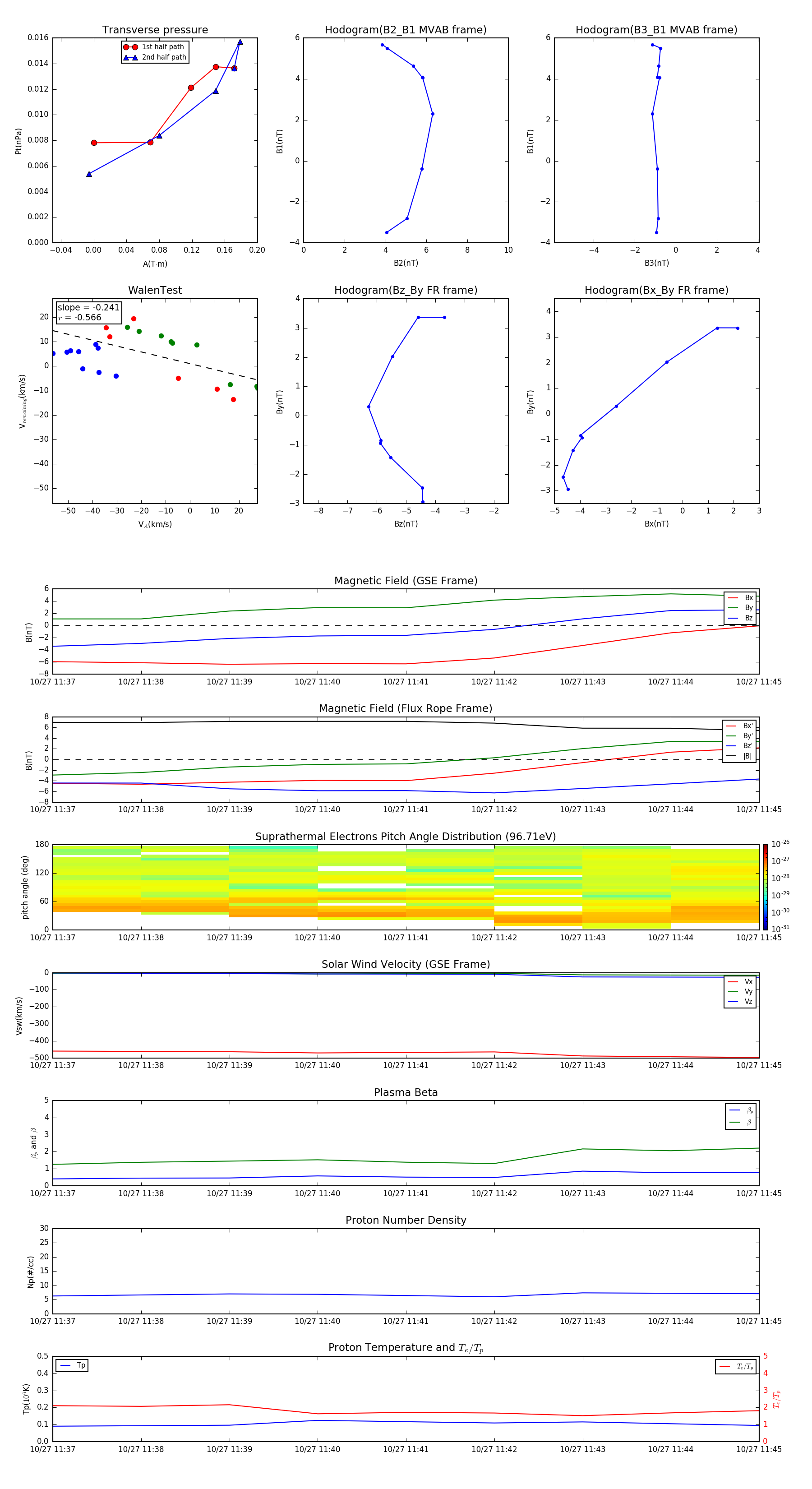Click the "Hodogram(Bx_By FR frame)" title
Screen dimensions: 812x1489
pyautogui.click(x=656, y=290)
